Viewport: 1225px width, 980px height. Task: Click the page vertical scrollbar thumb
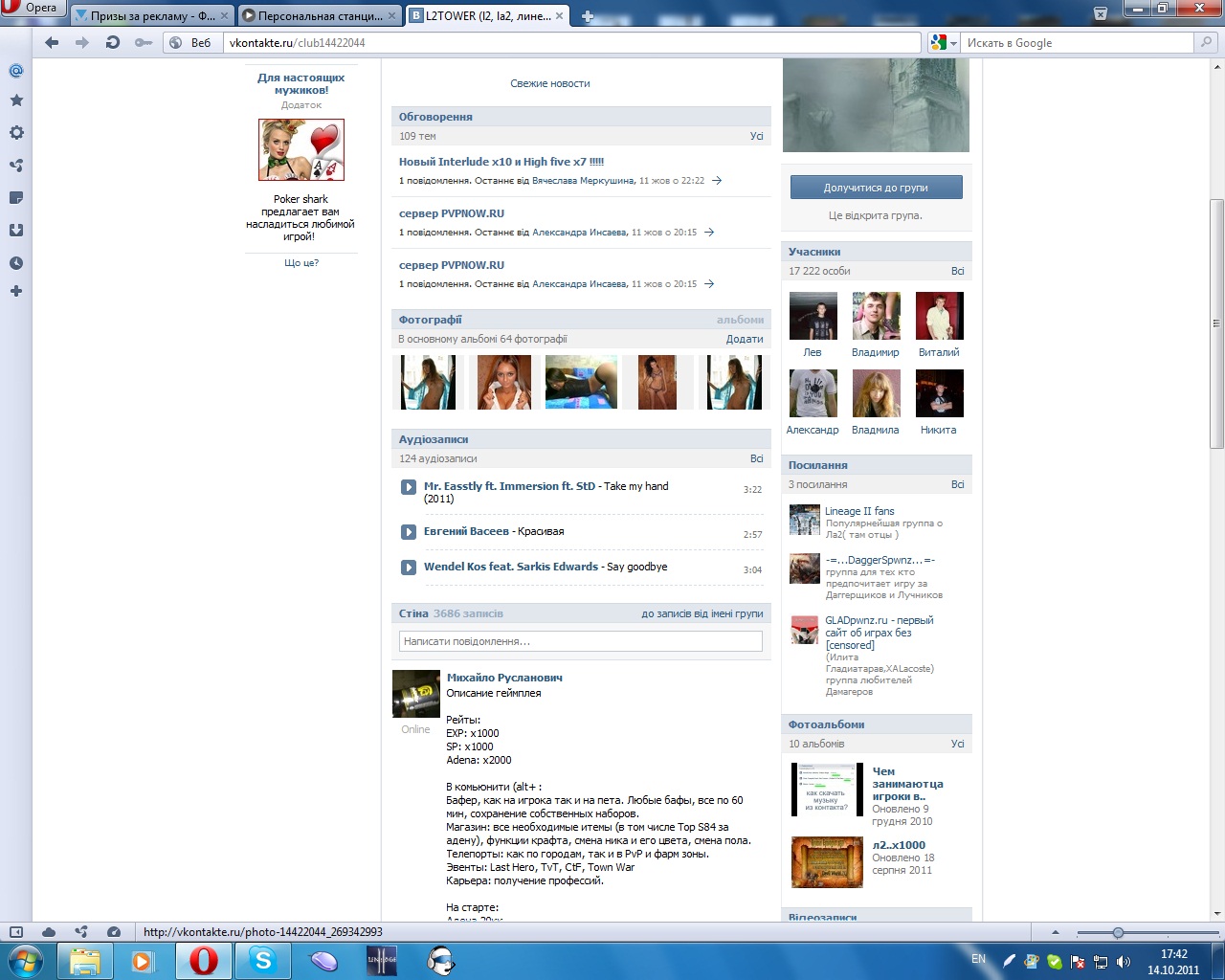[1216, 323]
